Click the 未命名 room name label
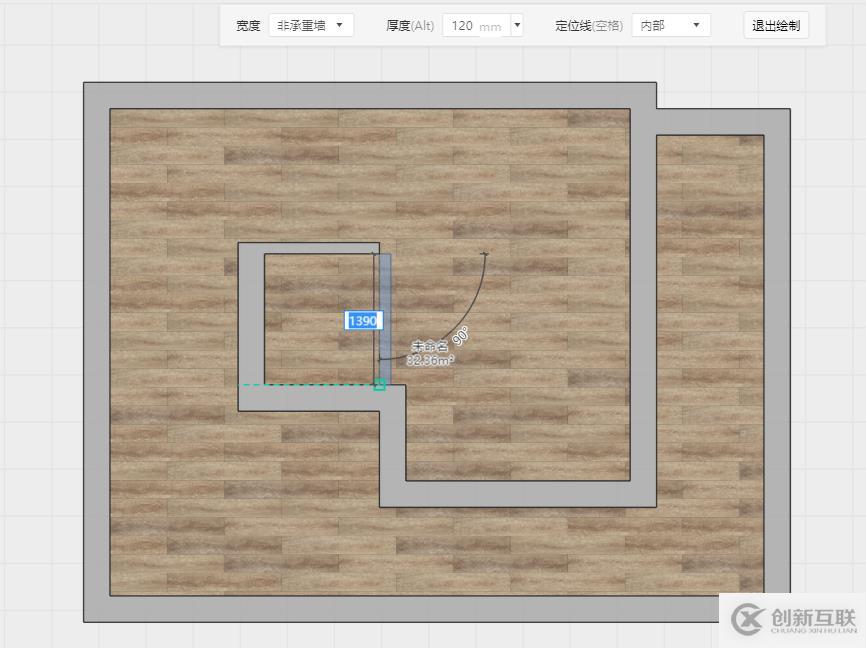This screenshot has width=866, height=648. [429, 343]
